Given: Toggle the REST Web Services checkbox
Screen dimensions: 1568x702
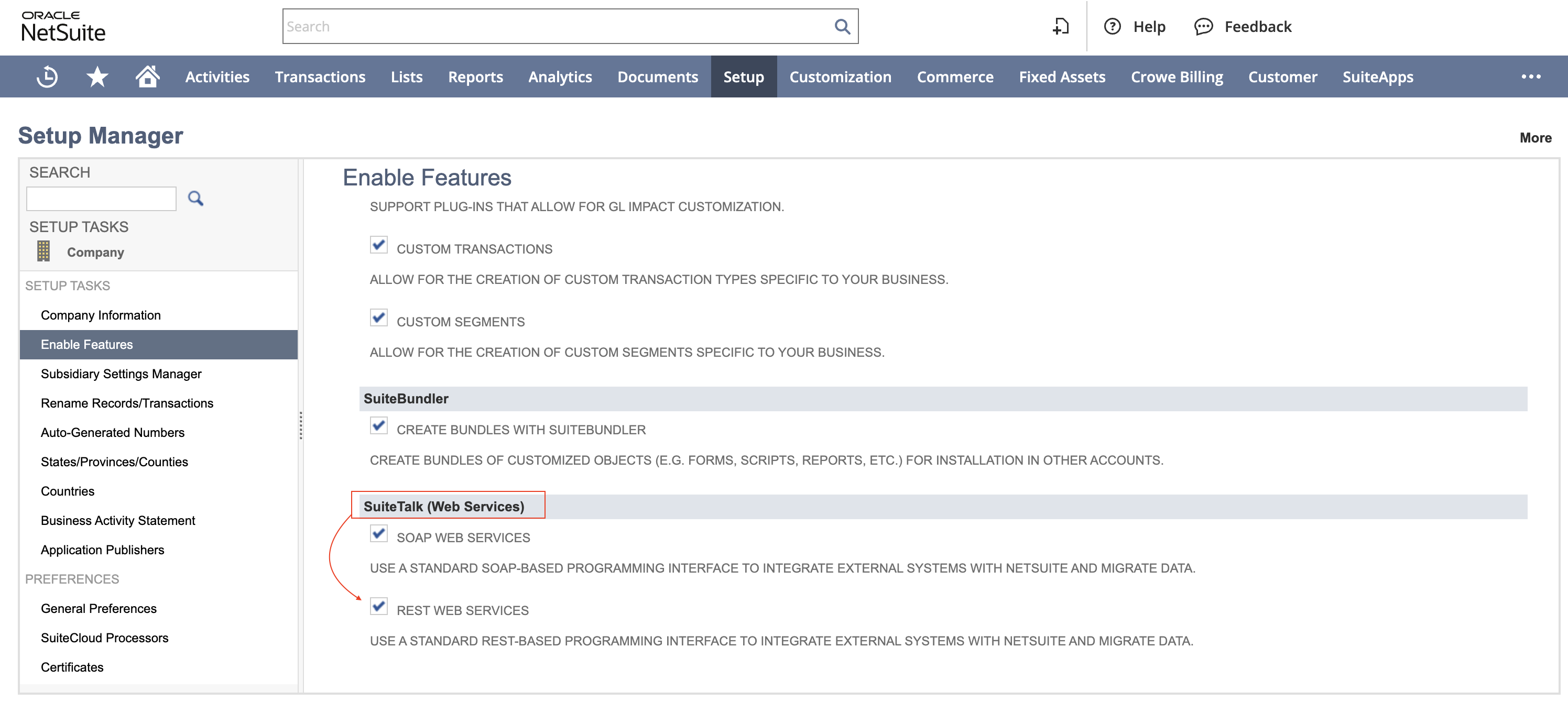Looking at the screenshot, I should [378, 607].
